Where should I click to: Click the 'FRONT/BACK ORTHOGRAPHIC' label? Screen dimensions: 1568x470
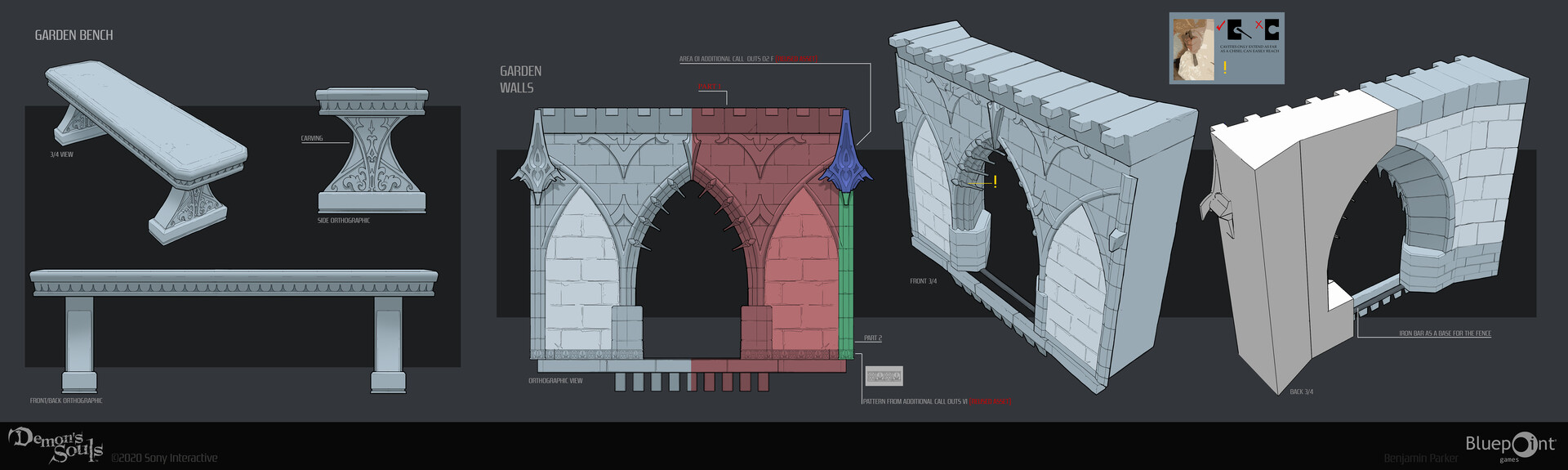pos(66,401)
